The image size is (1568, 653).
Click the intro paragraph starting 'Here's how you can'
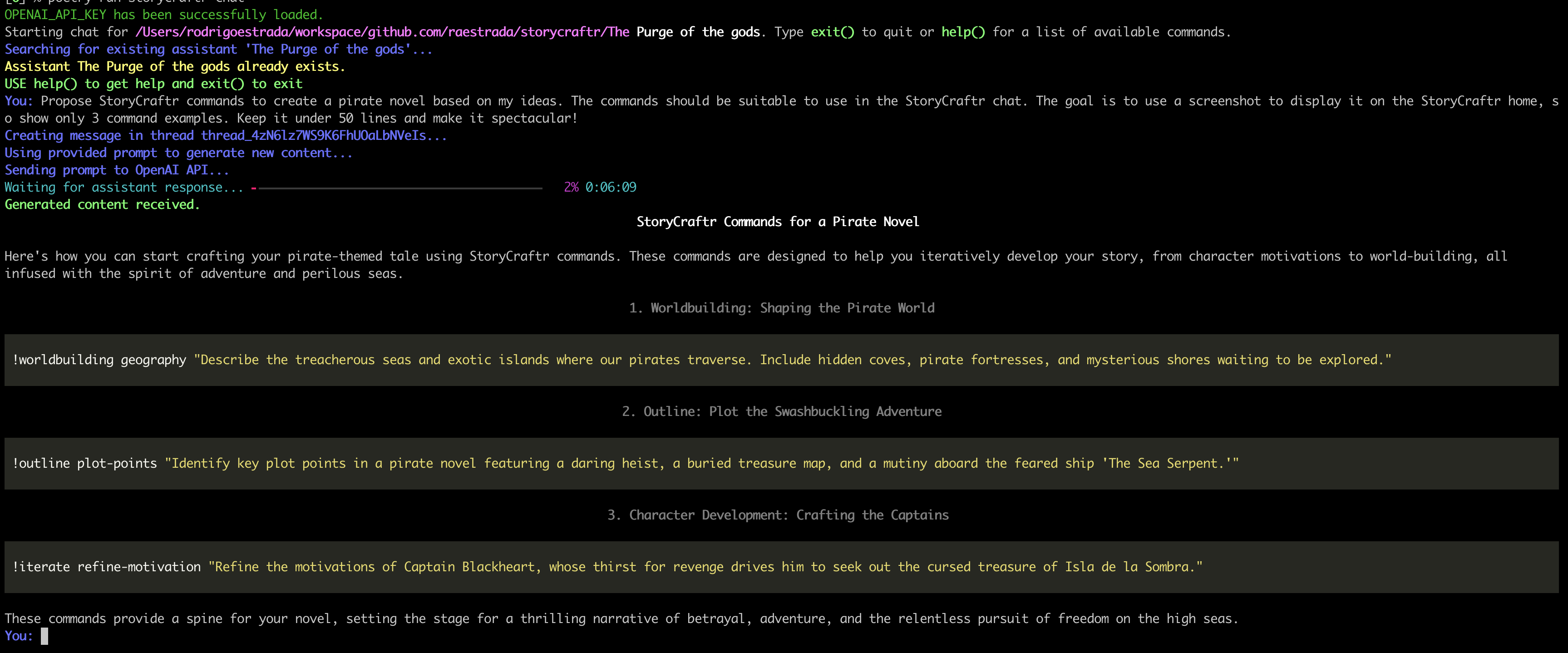(x=756, y=265)
